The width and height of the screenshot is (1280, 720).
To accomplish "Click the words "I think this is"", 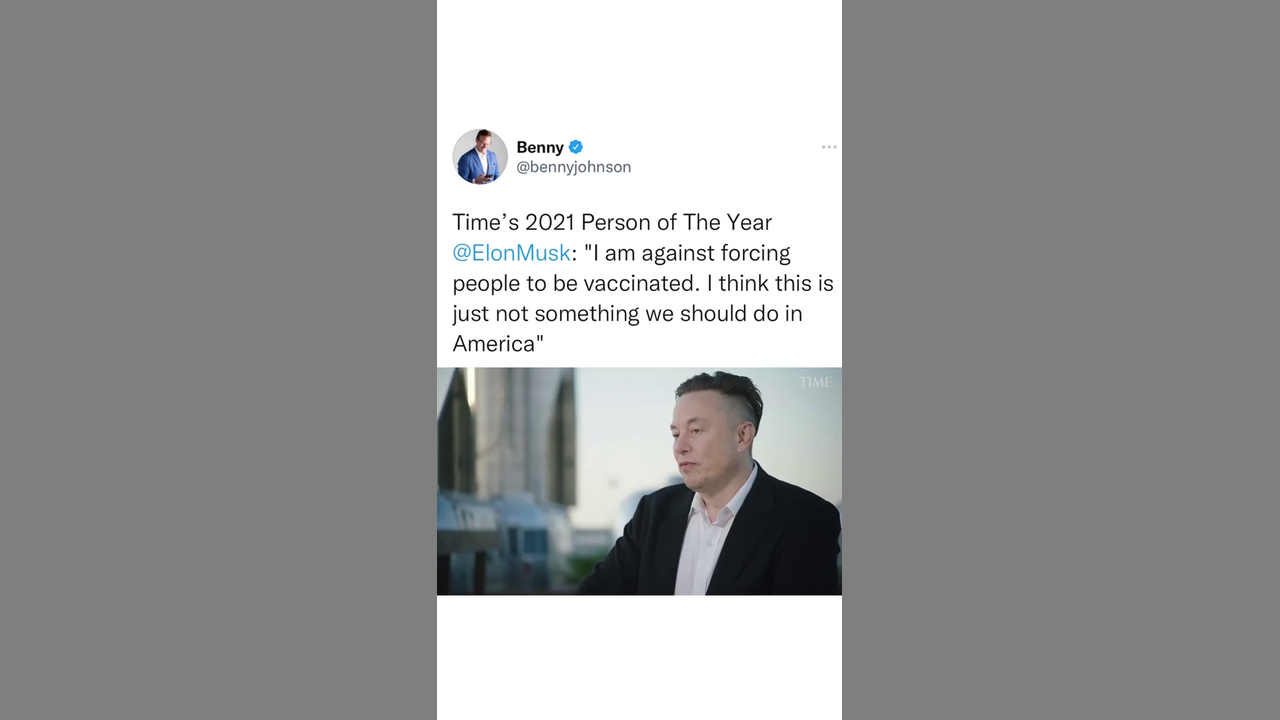I will pyautogui.click(x=776, y=283).
